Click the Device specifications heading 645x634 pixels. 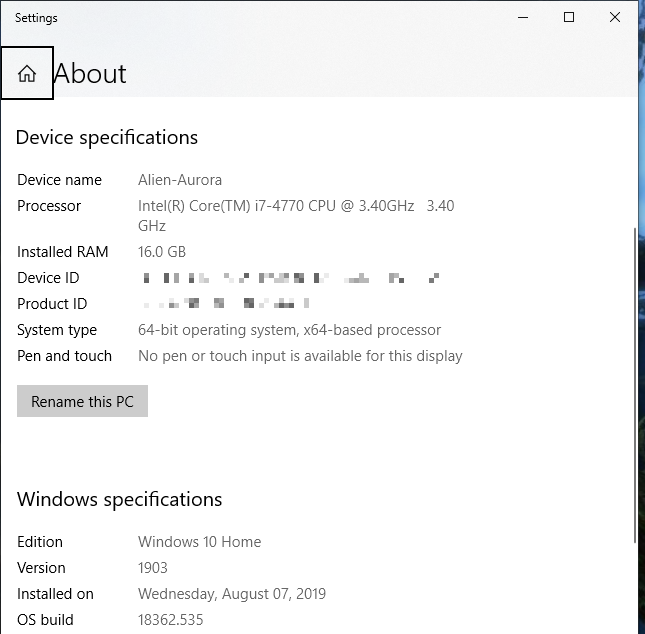[x=107, y=137]
